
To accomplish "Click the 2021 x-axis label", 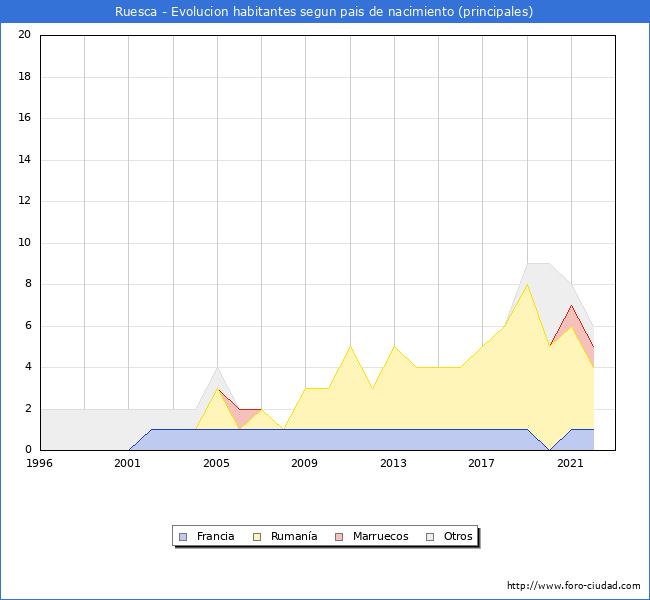I will 570,463.
